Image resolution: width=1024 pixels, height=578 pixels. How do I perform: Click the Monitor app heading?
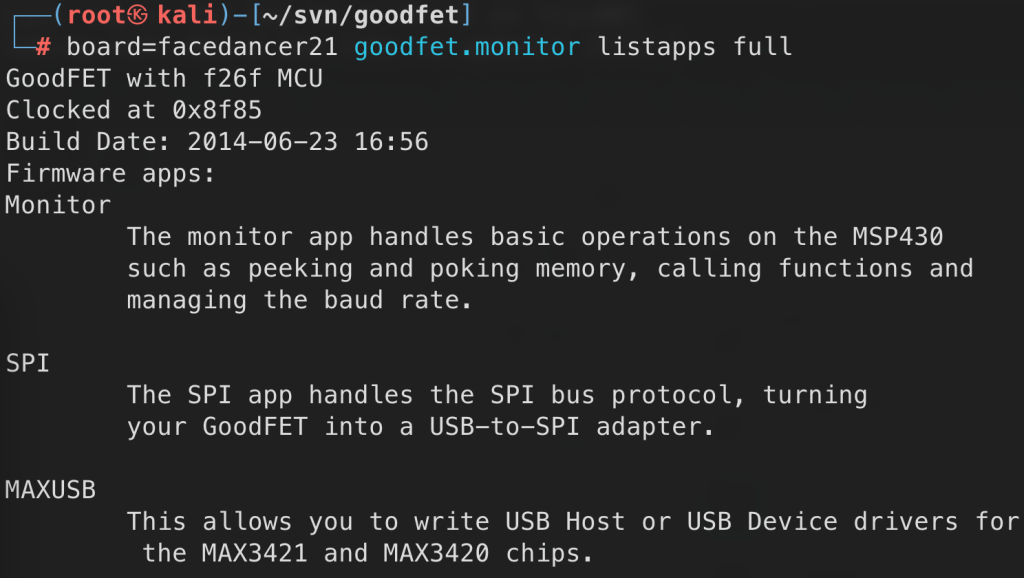58,205
